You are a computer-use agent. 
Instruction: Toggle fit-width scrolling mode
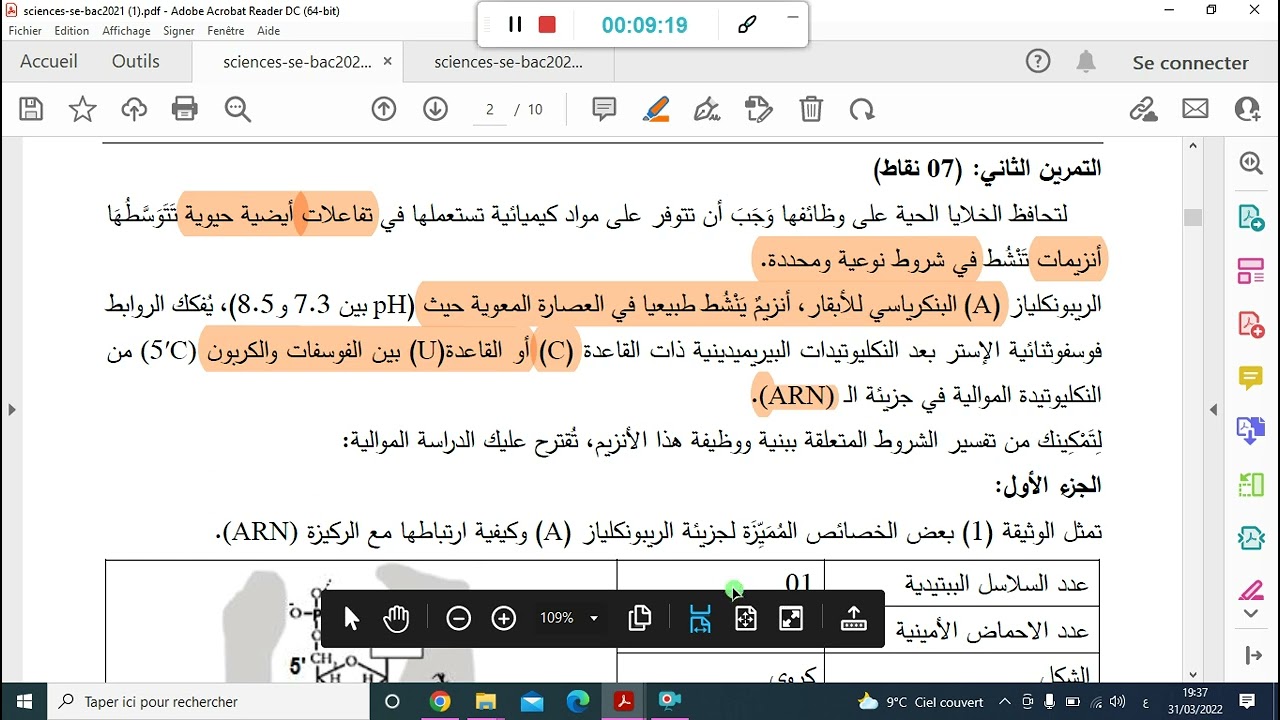tap(699, 619)
